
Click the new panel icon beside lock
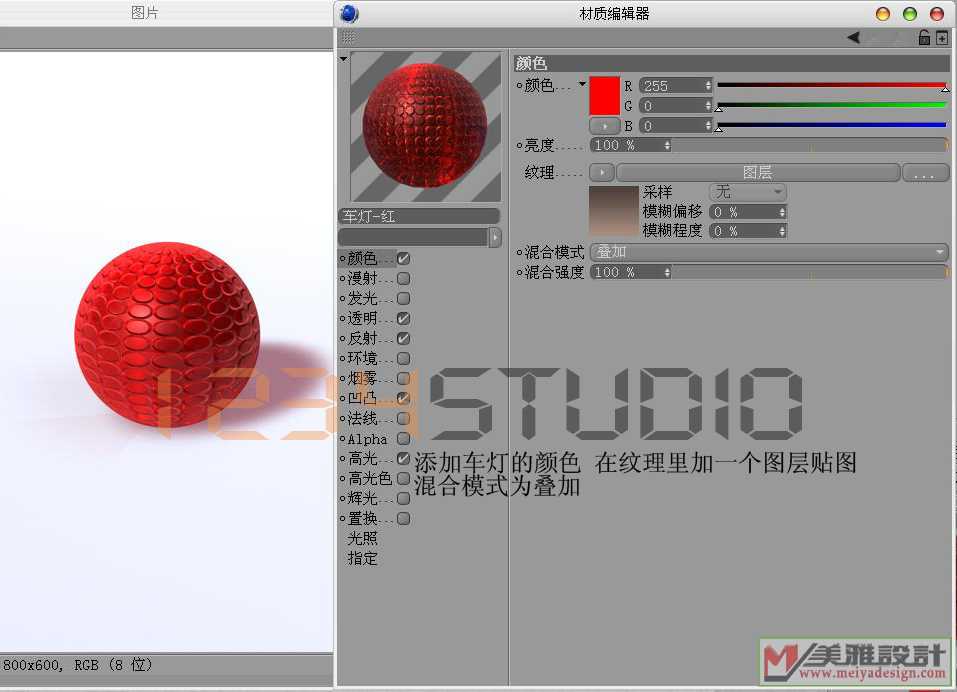[942, 38]
